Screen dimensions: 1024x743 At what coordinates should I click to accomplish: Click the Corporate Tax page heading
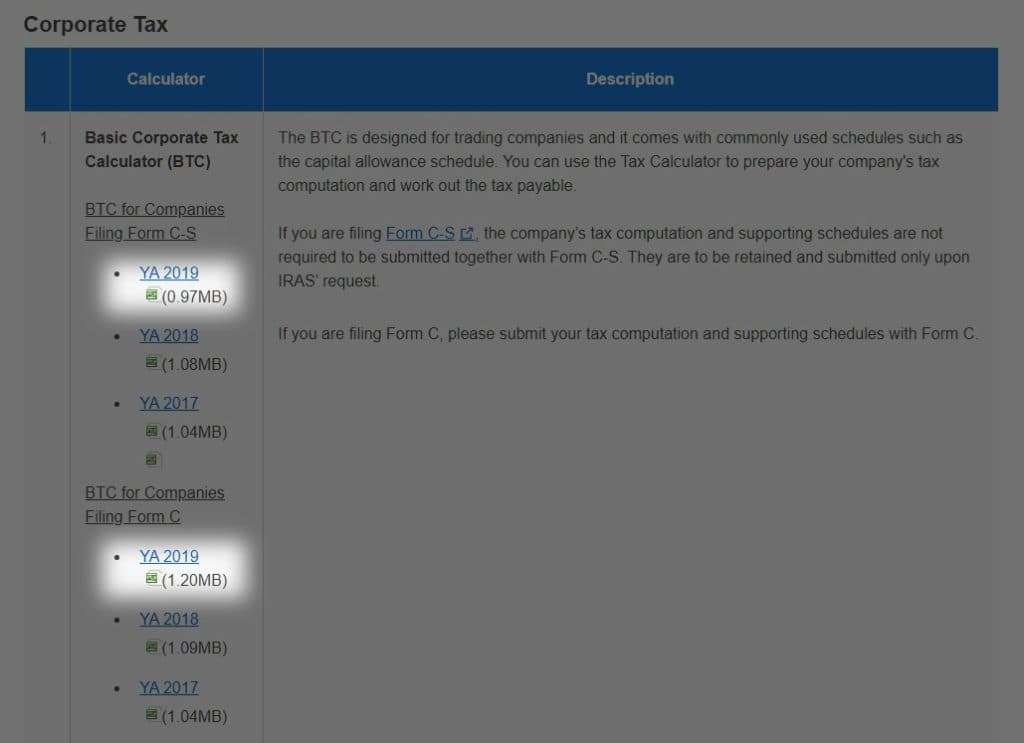coord(96,24)
